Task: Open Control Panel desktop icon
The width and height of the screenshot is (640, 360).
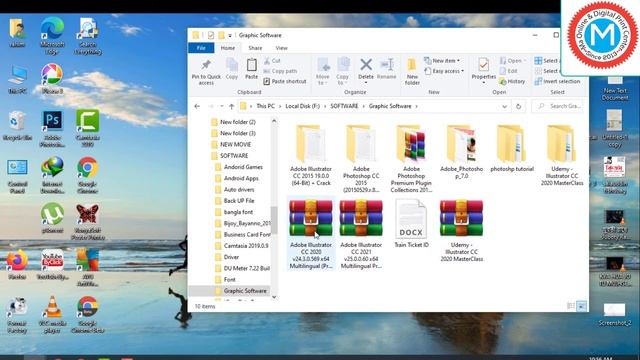Action: [x=17, y=176]
